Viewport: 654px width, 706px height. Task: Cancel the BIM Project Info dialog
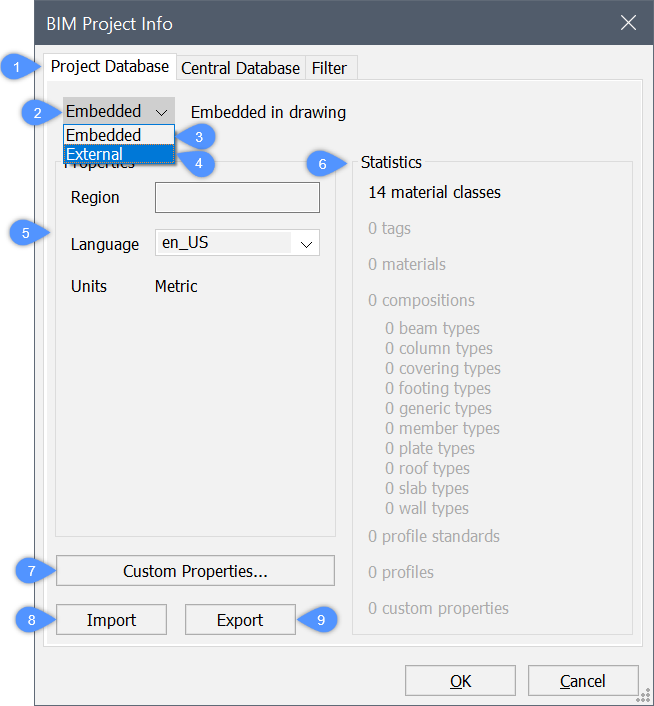coord(582,681)
